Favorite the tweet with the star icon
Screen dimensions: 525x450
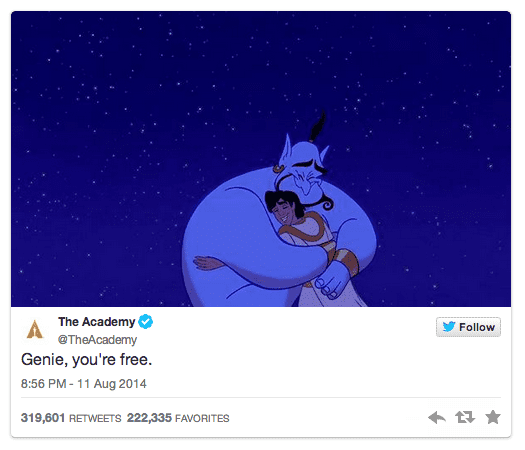coord(493,417)
